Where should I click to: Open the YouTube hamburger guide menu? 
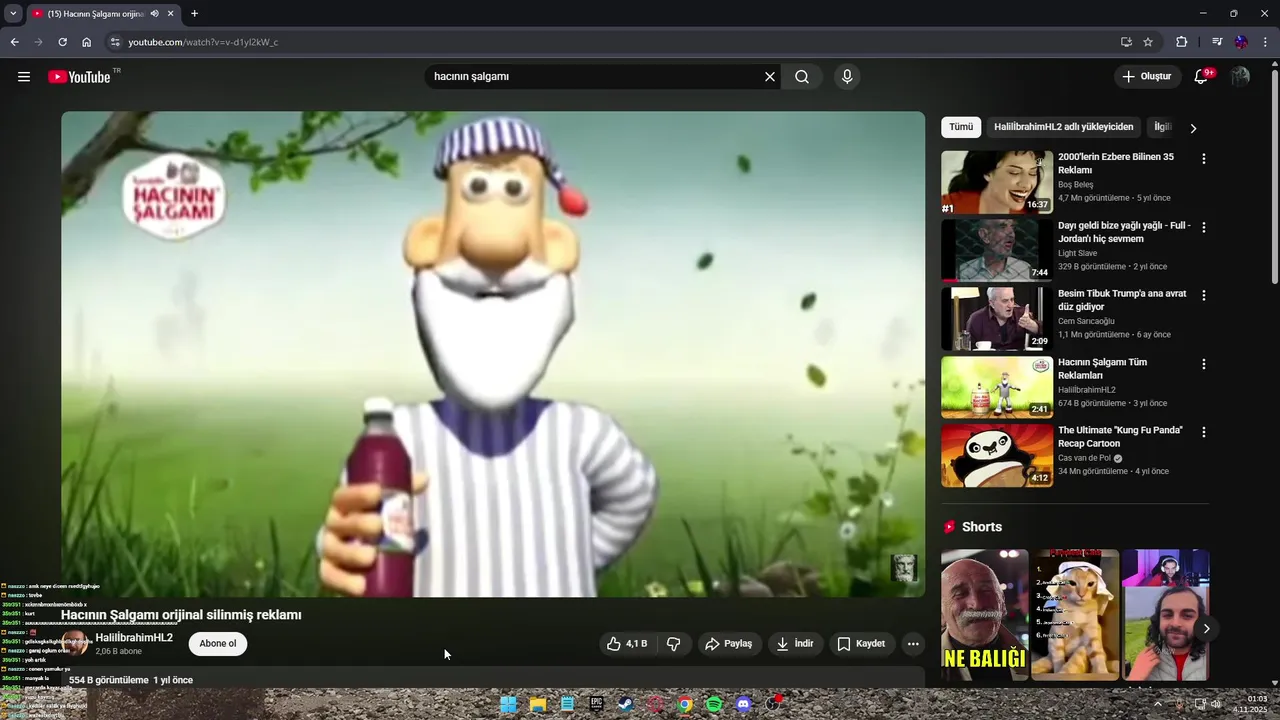(24, 76)
